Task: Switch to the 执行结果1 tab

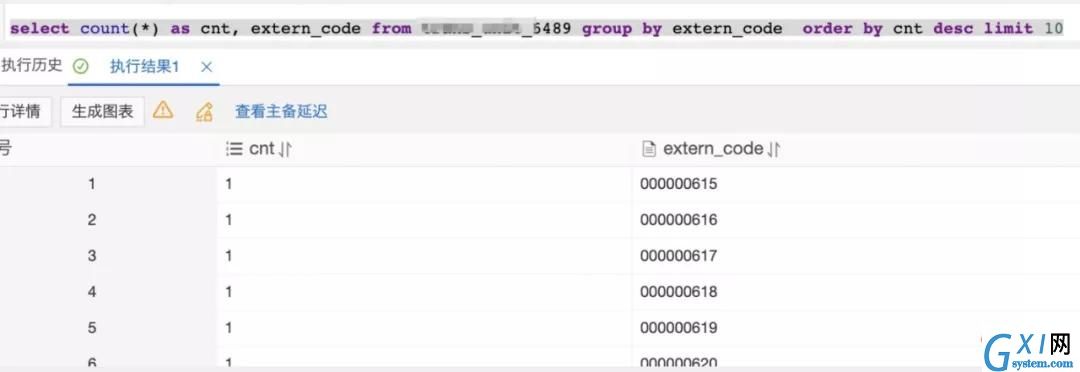Action: pos(144,67)
